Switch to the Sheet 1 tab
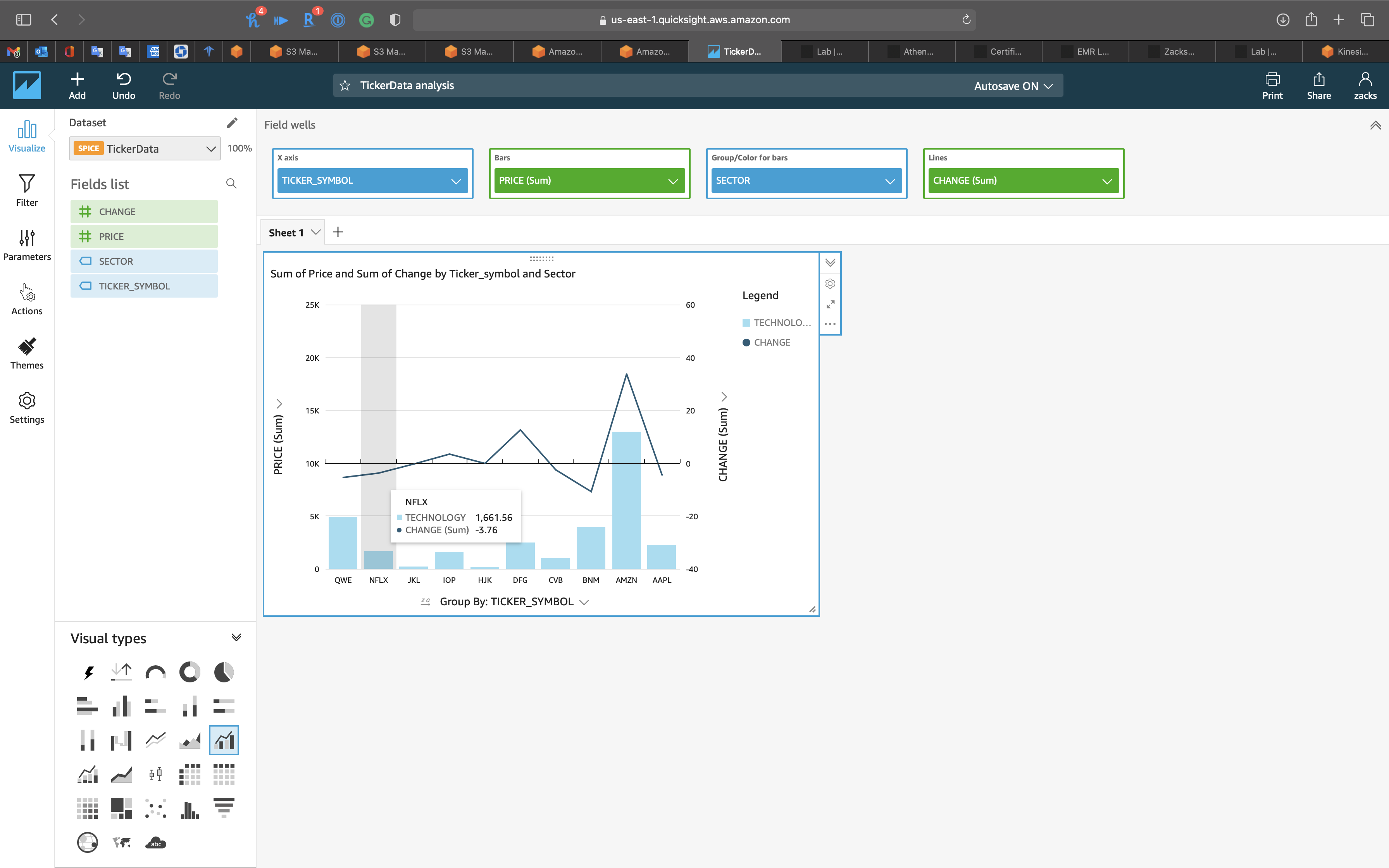Image resolution: width=1389 pixels, height=868 pixels. point(286,232)
